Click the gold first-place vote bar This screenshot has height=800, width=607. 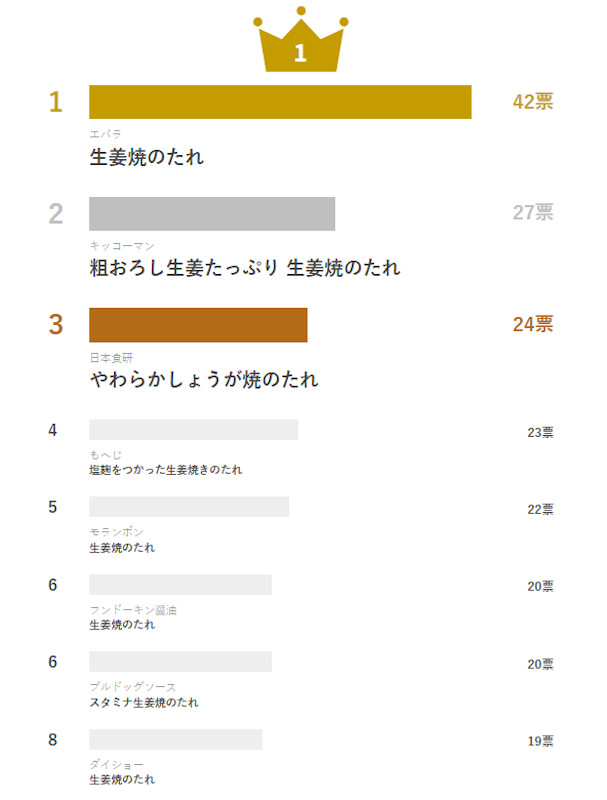click(280, 102)
